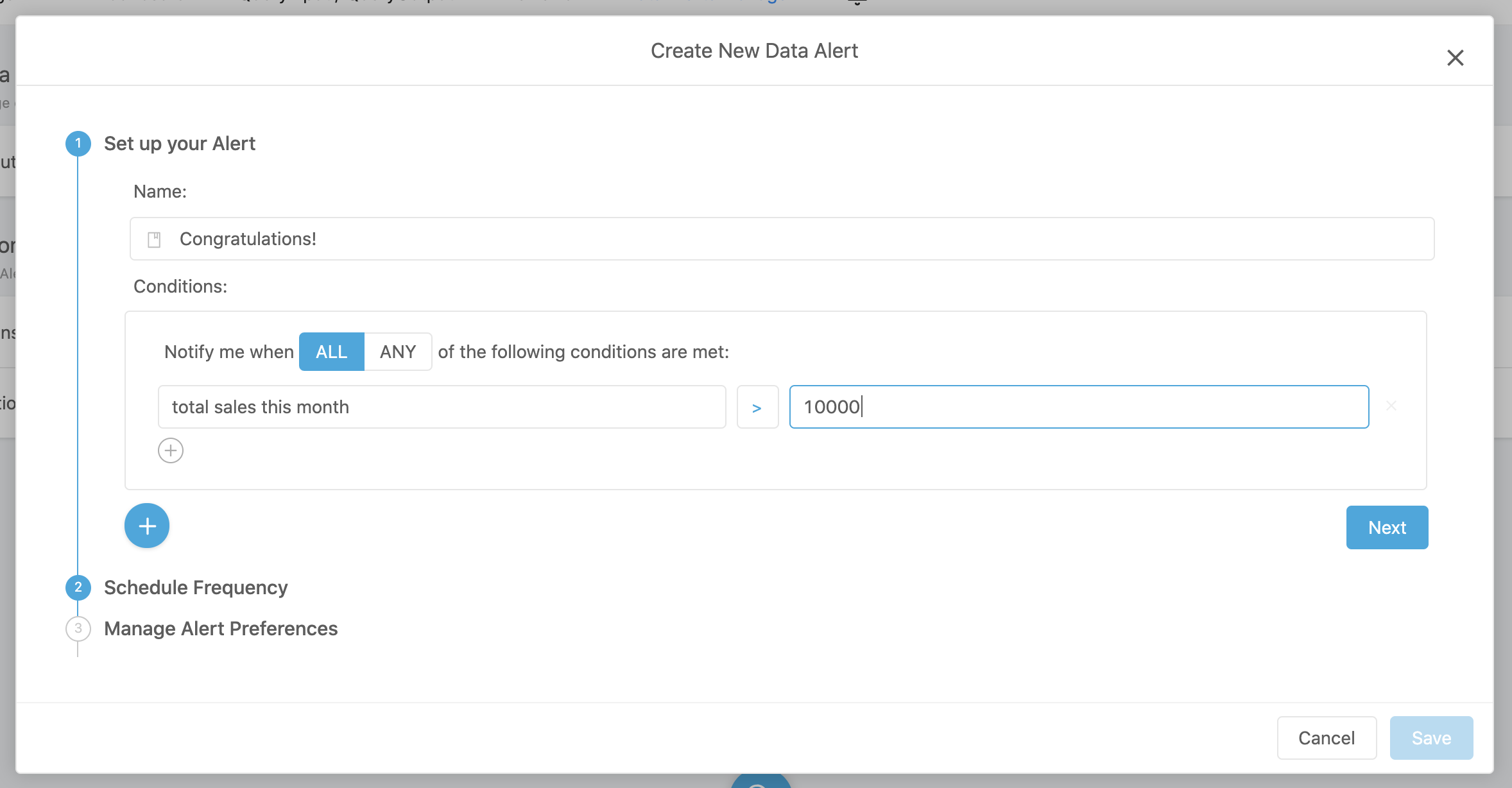This screenshot has height=788, width=1512.
Task: Remove the total sales condition row
Action: click(x=1391, y=406)
